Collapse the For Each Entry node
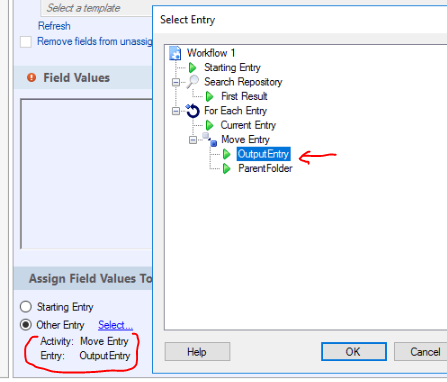The image size is (447, 382). tap(176, 111)
